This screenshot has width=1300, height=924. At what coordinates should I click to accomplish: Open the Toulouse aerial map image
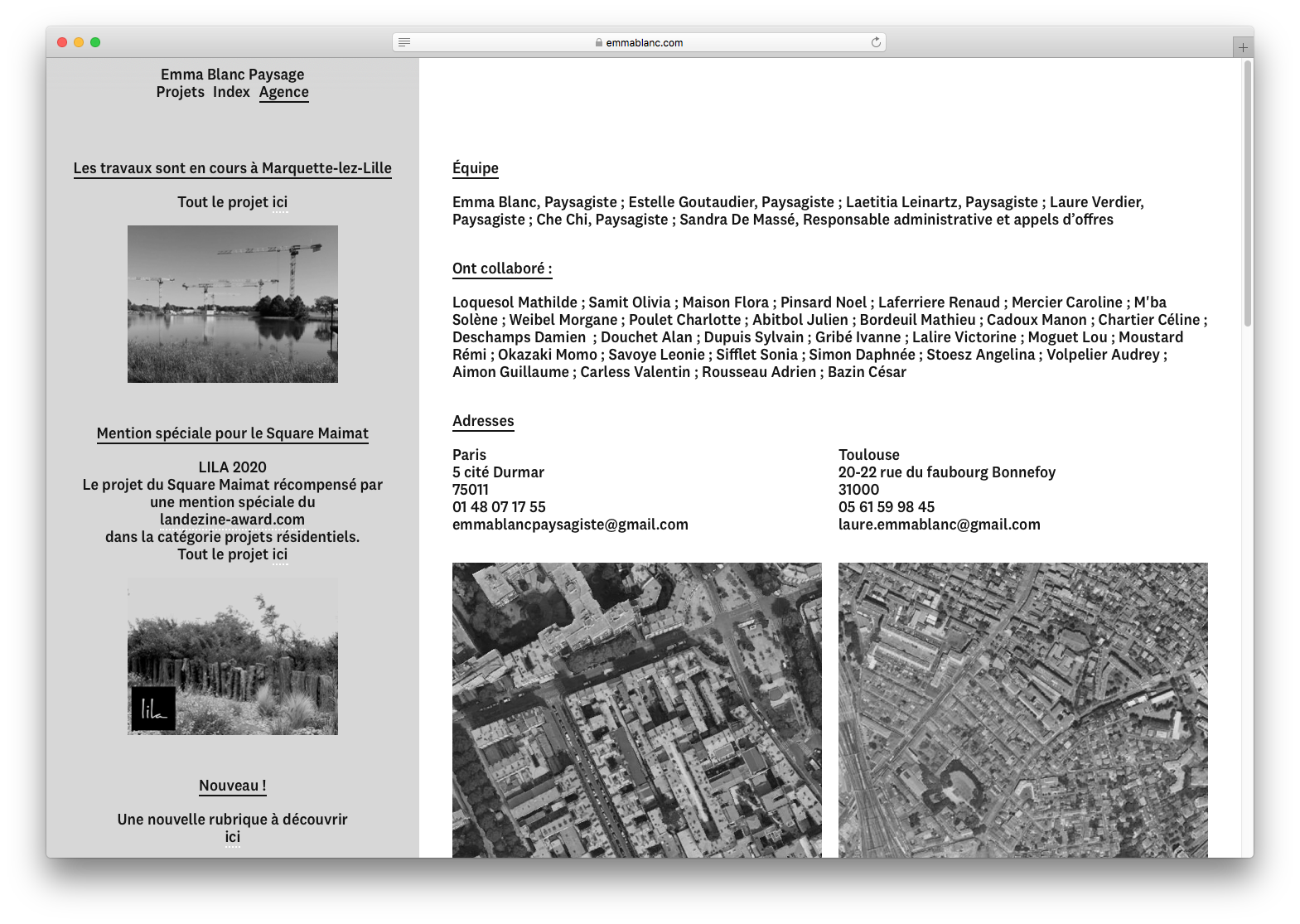[1022, 709]
